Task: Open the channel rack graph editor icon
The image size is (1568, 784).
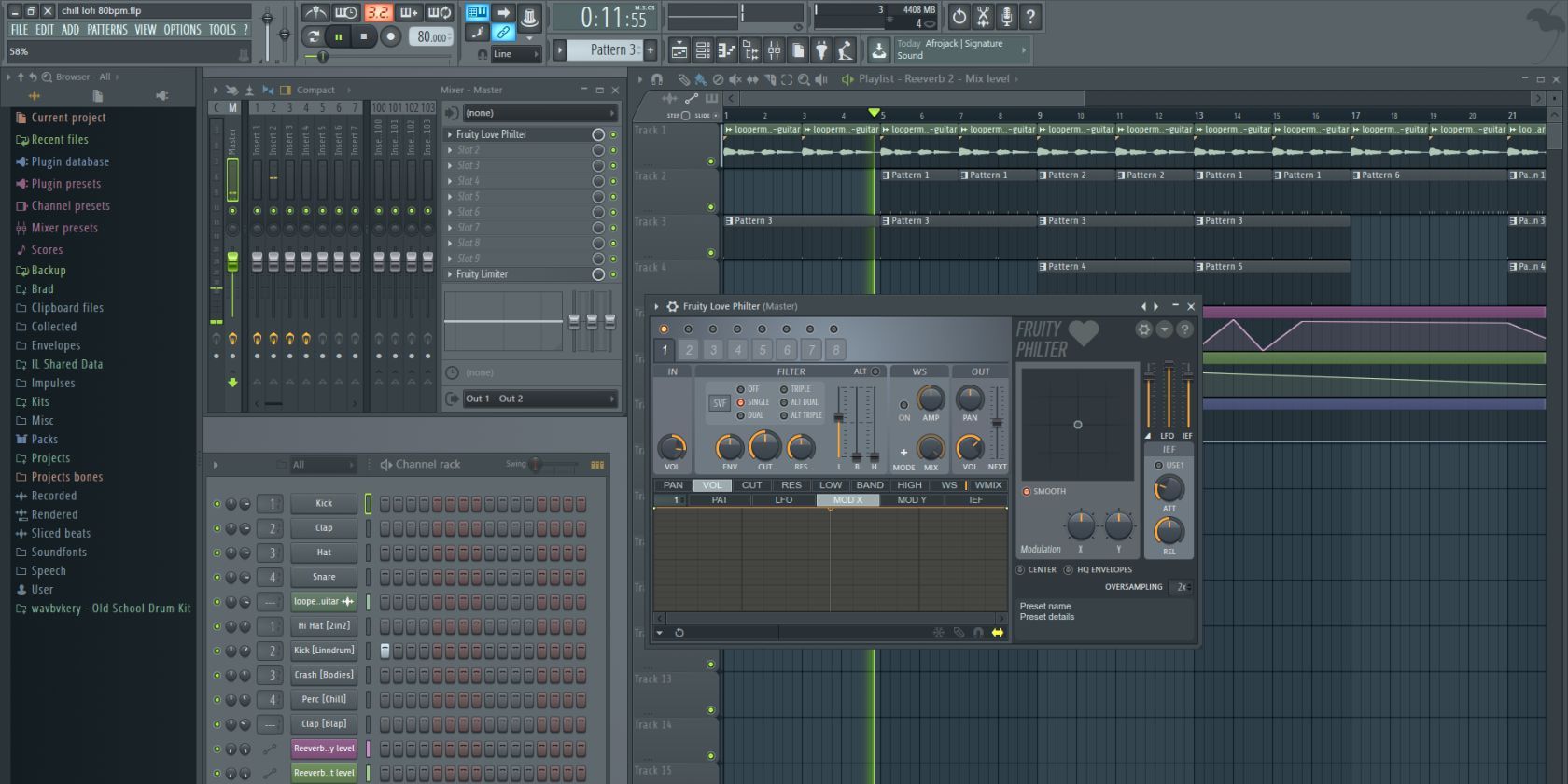Action: (x=596, y=465)
